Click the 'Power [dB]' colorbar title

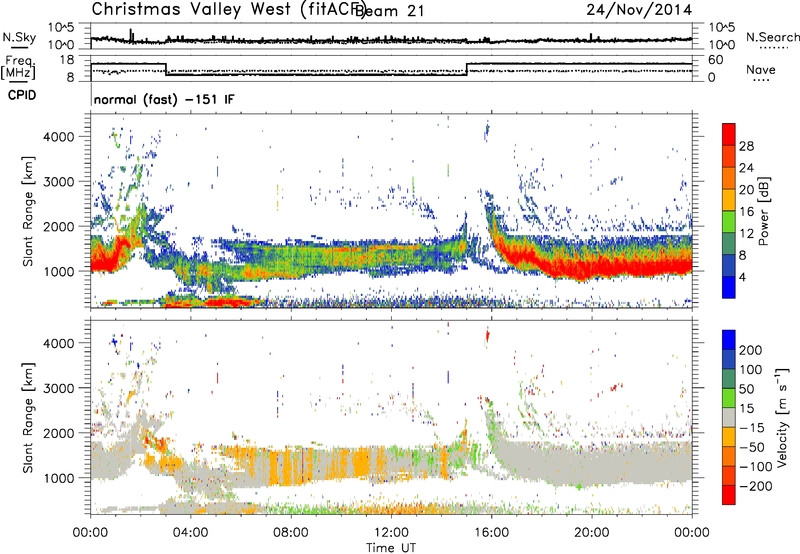pos(763,212)
